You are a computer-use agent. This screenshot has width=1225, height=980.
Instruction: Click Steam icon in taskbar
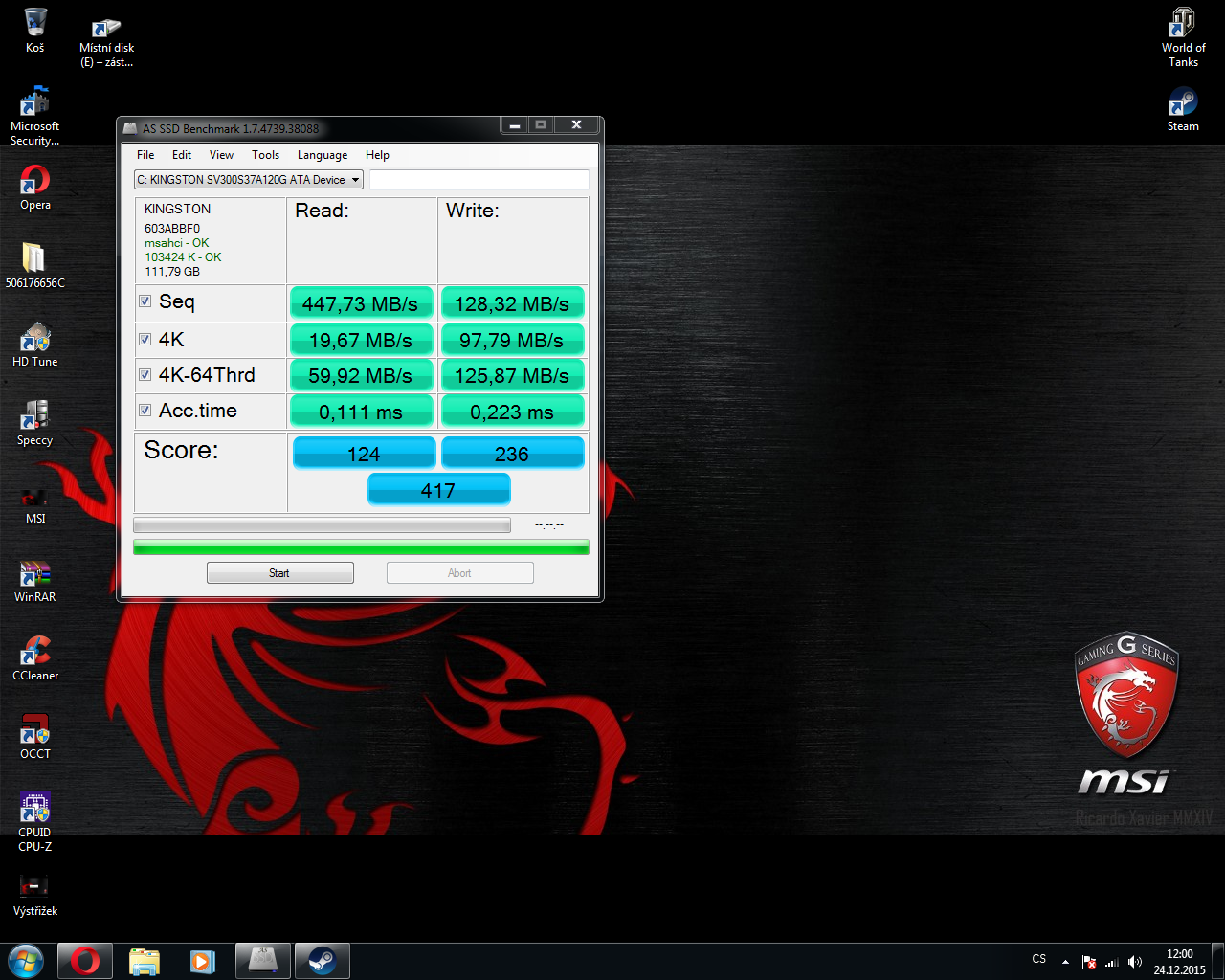click(x=322, y=960)
